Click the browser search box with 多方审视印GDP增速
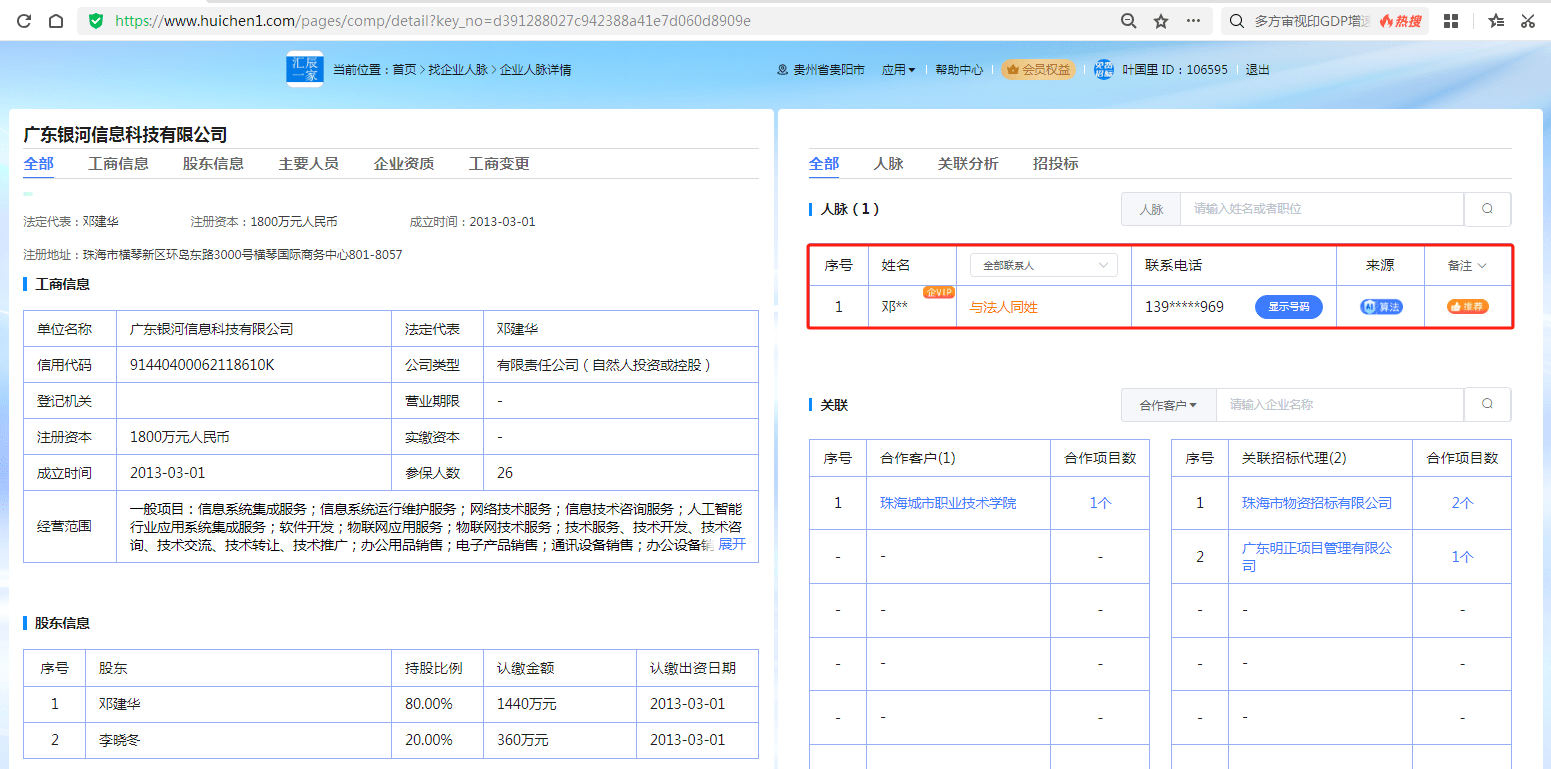Image resolution: width=1551 pixels, height=769 pixels. tap(1312, 21)
